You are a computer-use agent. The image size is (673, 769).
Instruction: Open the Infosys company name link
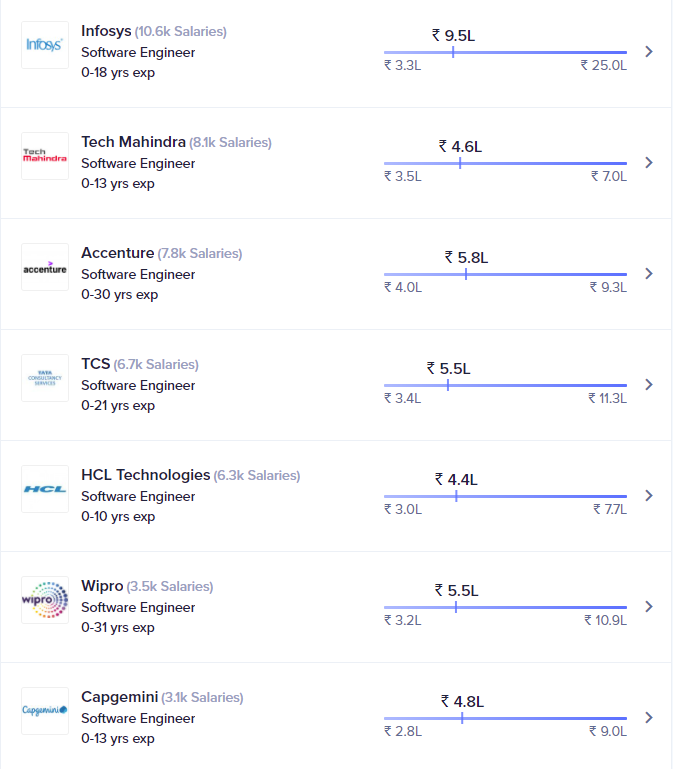[x=106, y=31]
